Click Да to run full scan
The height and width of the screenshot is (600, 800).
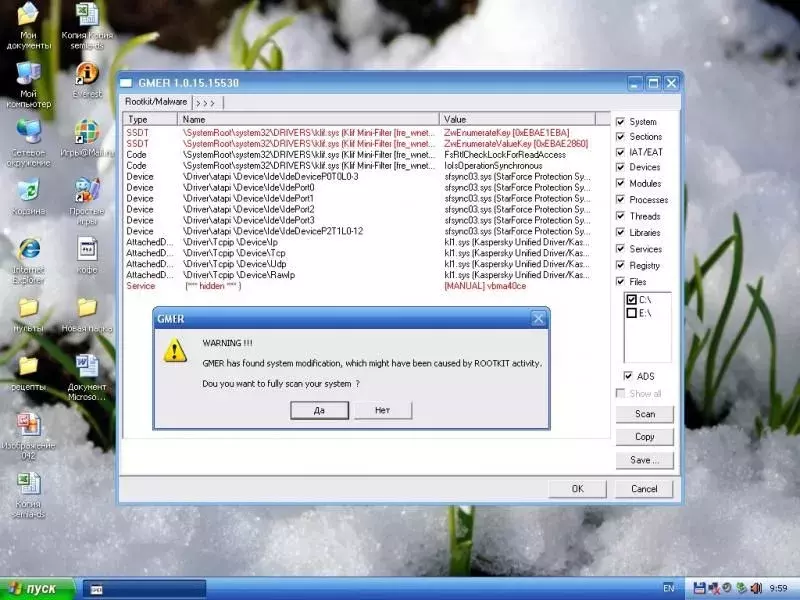319,410
